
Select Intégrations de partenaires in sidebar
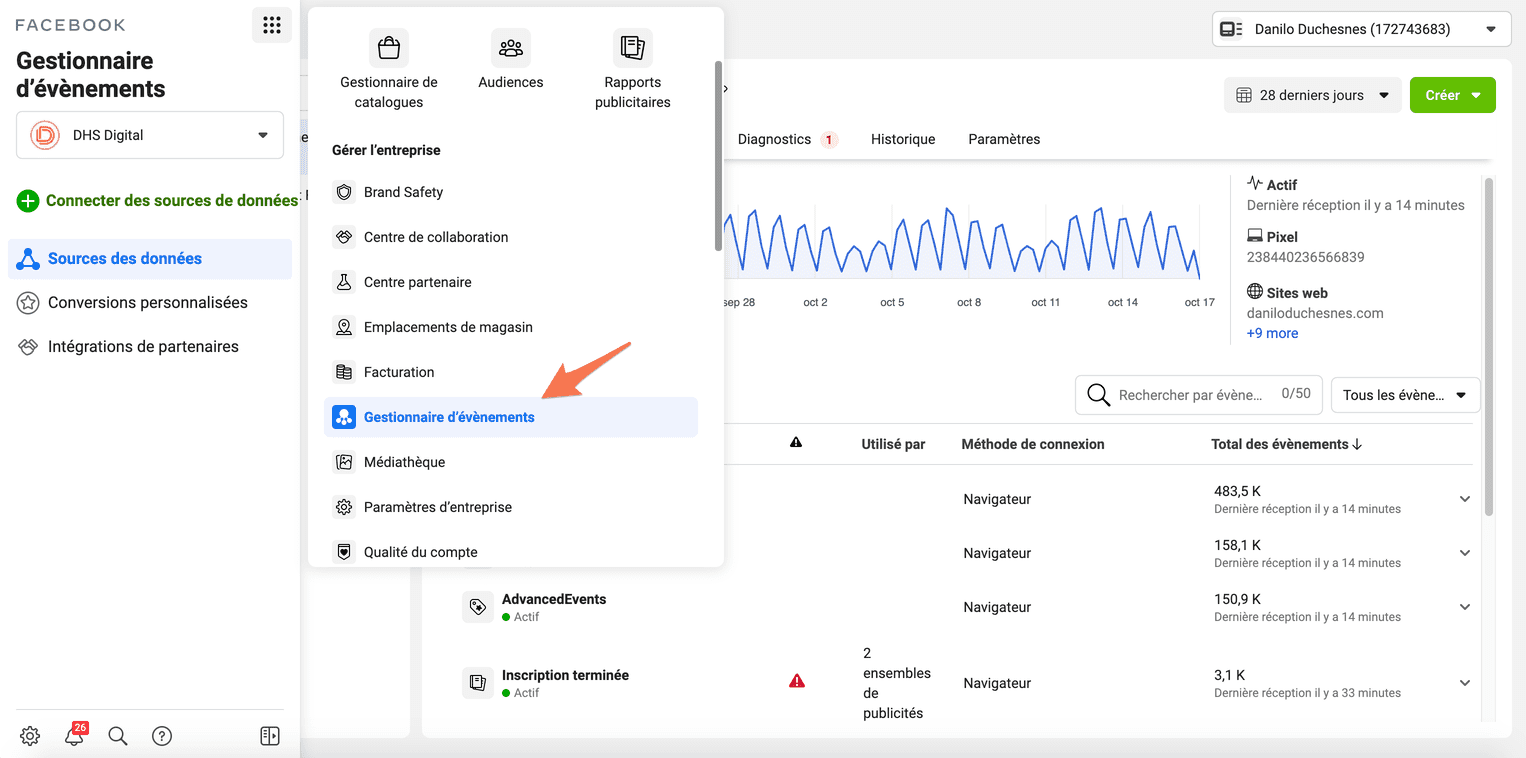[150, 347]
